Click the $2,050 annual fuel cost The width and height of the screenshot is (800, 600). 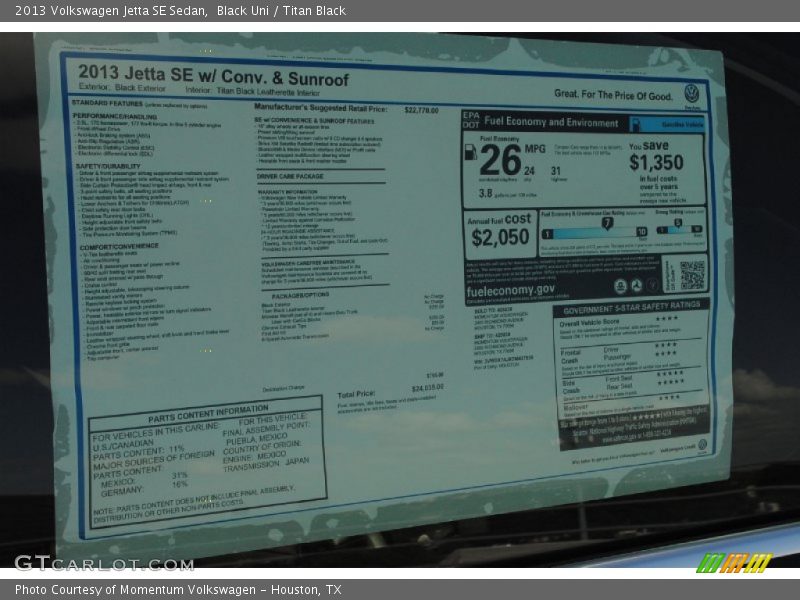500,238
